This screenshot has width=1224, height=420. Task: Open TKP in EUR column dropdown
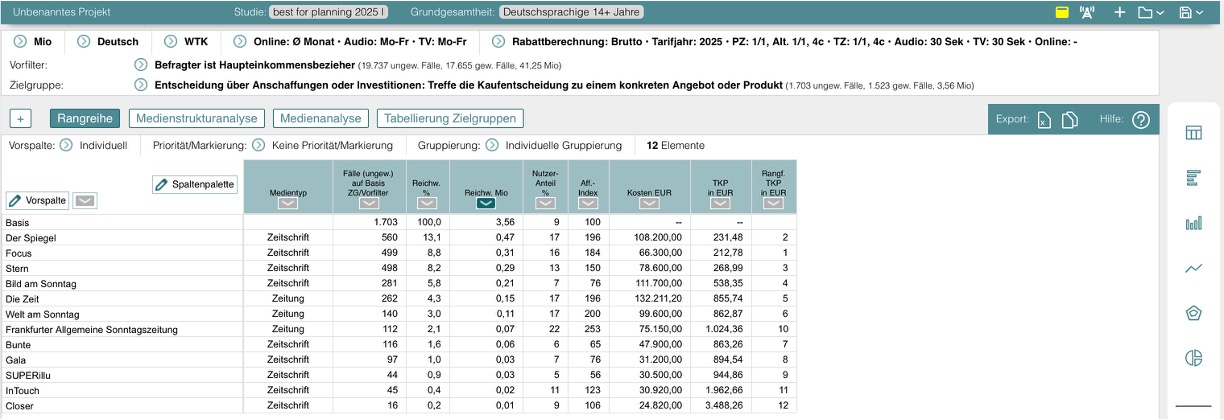click(720, 203)
